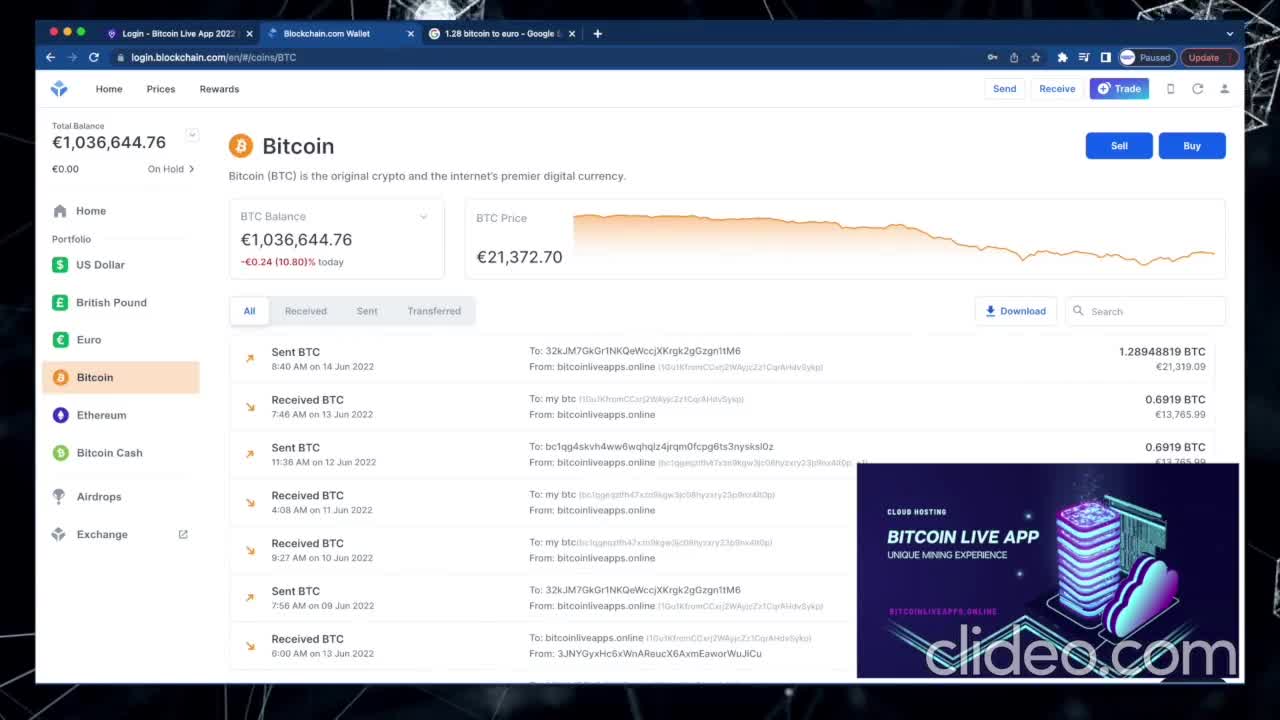Click the US Dollar sidebar icon

[60, 265]
